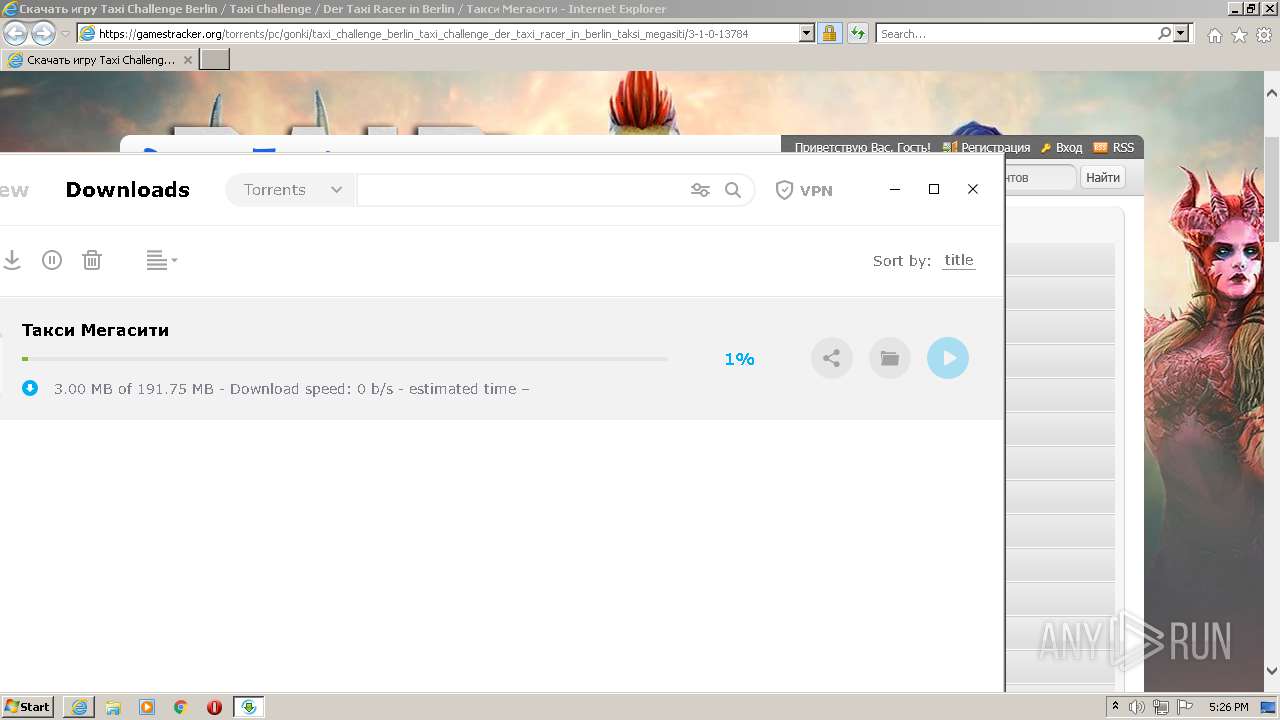Viewport: 1280px width, 720px height.
Task: Switch to the Downloads tab
Action: tap(127, 190)
